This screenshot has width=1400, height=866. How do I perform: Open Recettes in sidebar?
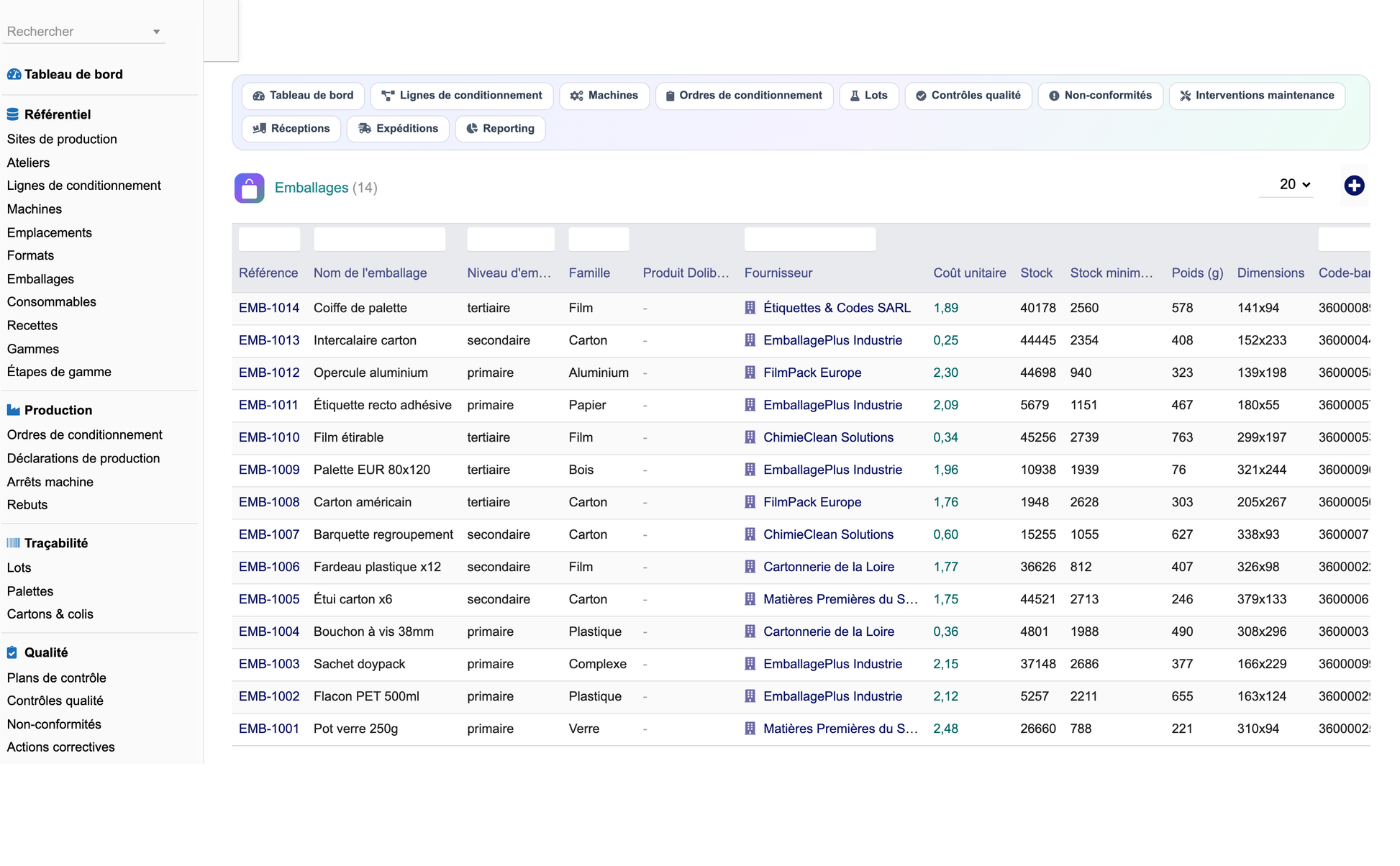(x=32, y=325)
